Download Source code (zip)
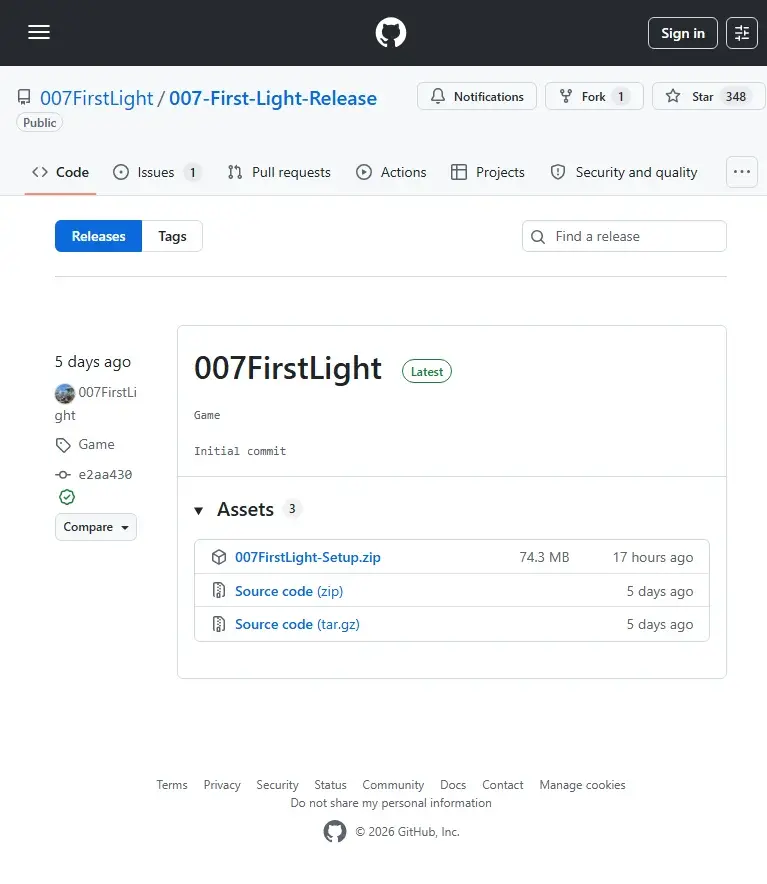767x884 pixels. coord(289,591)
